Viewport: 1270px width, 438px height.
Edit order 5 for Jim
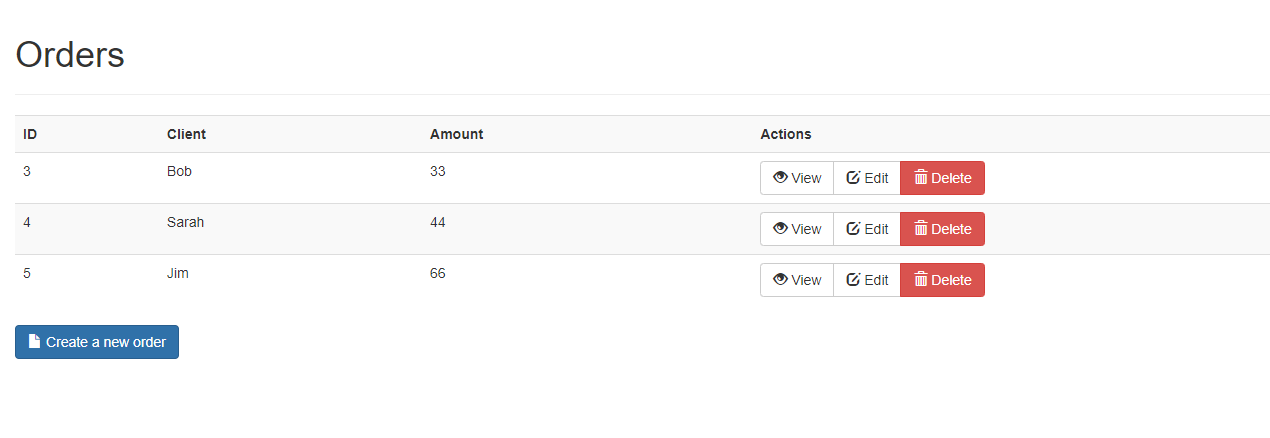[x=867, y=280]
